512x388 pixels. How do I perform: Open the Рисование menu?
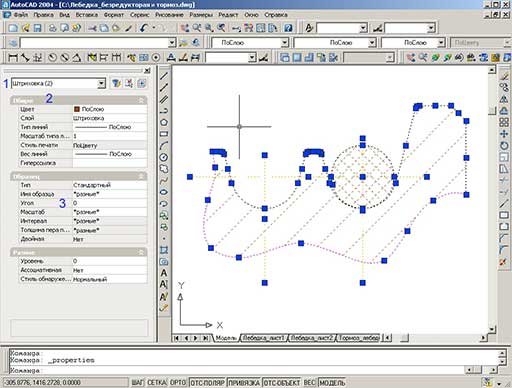coord(169,15)
